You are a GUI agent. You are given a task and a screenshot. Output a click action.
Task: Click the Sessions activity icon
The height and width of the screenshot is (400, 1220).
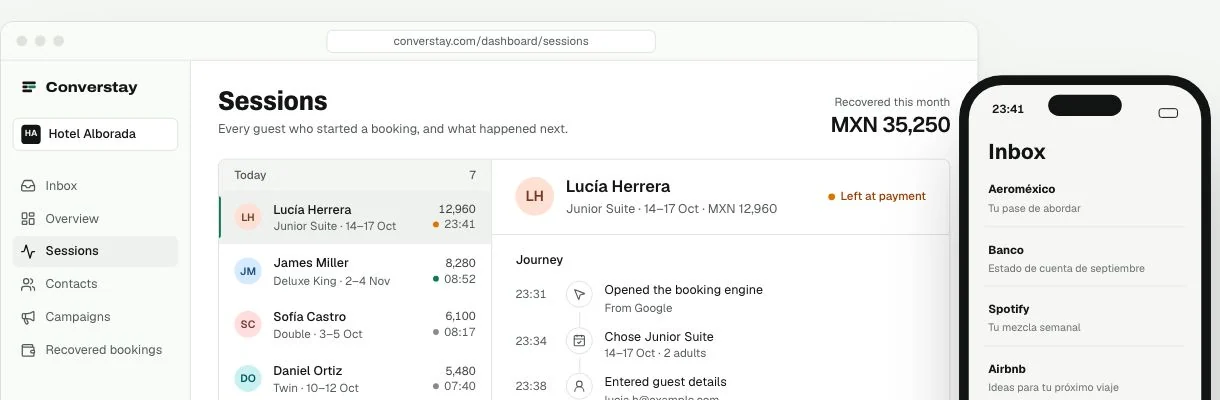[28, 251]
